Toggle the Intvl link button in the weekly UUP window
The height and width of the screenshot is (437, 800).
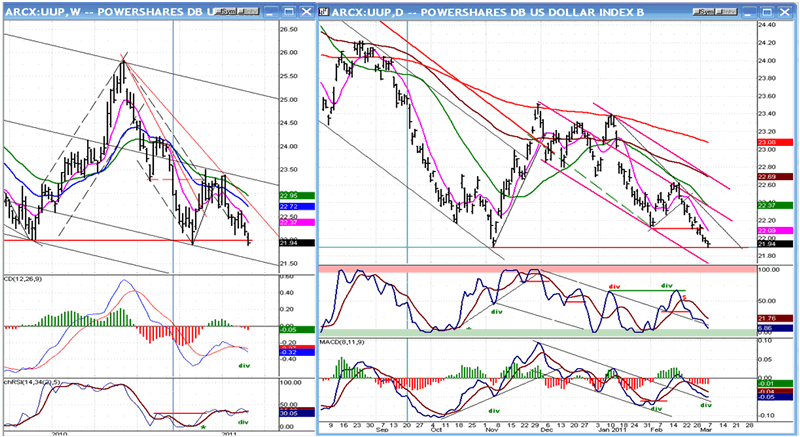tap(246, 11)
